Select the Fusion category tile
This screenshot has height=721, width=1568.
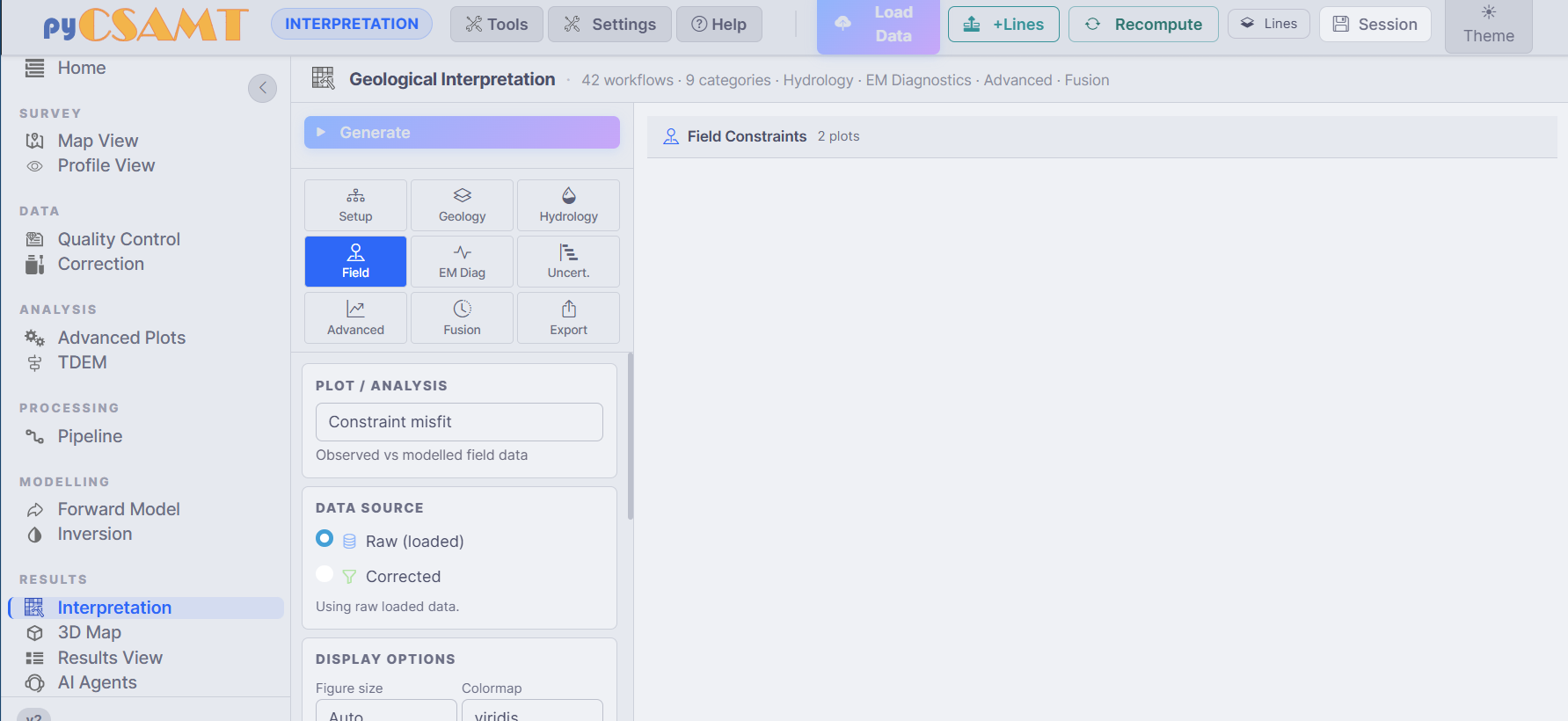(x=462, y=317)
